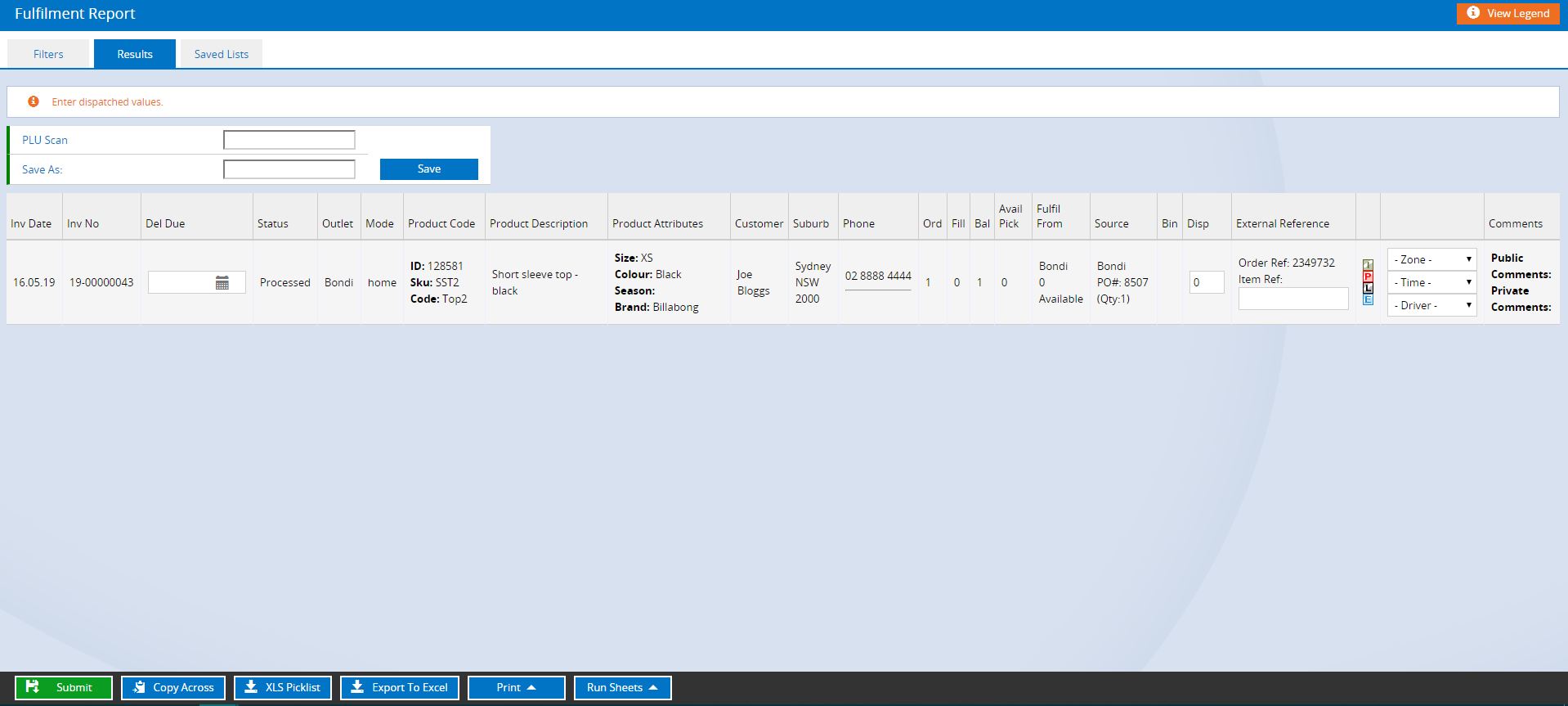
Task: Focus the Save As input field
Action: coord(289,169)
